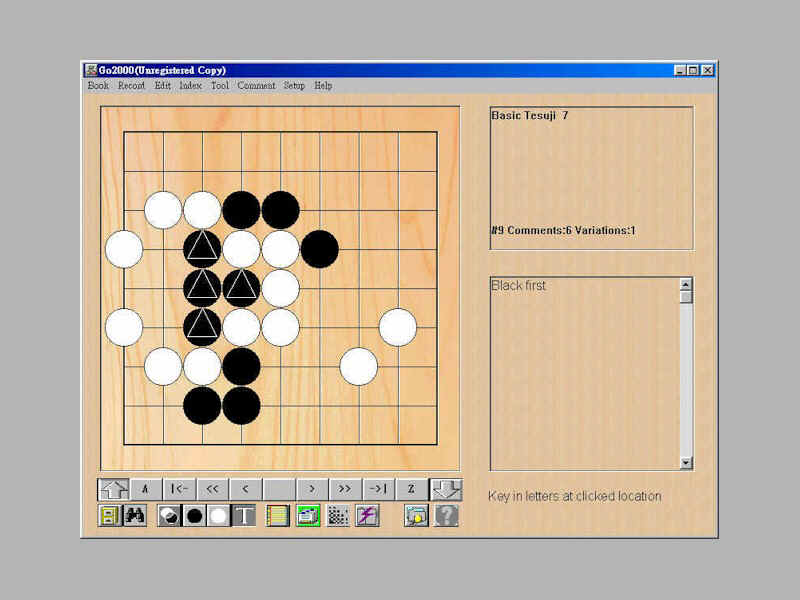The width and height of the screenshot is (800, 600).
Task: Open the Book menu
Action: click(x=98, y=86)
